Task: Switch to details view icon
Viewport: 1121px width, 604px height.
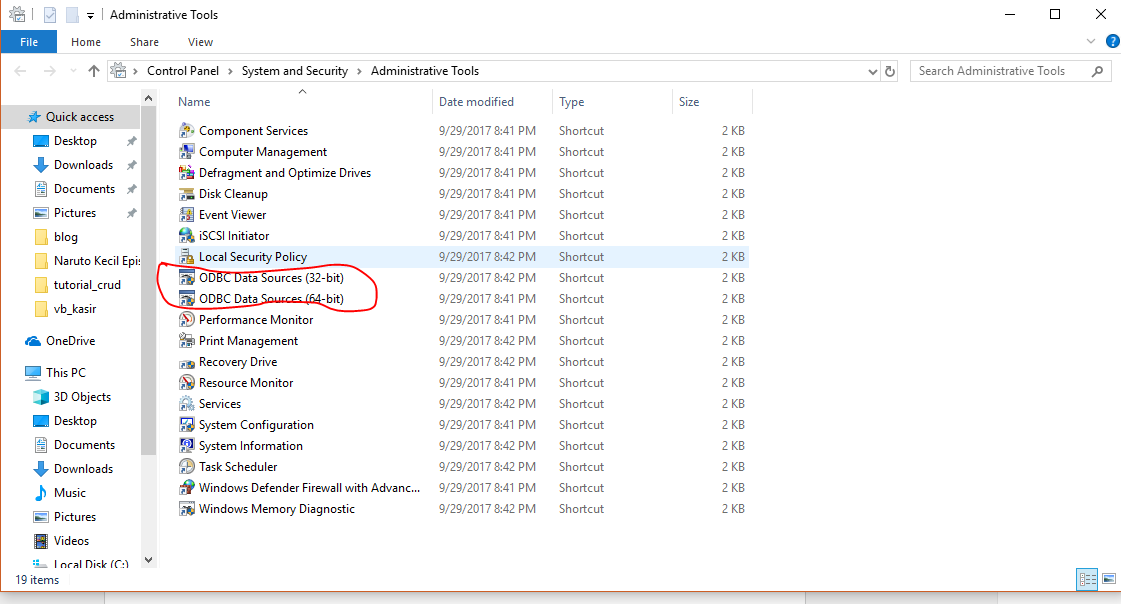Action: 1087,579
